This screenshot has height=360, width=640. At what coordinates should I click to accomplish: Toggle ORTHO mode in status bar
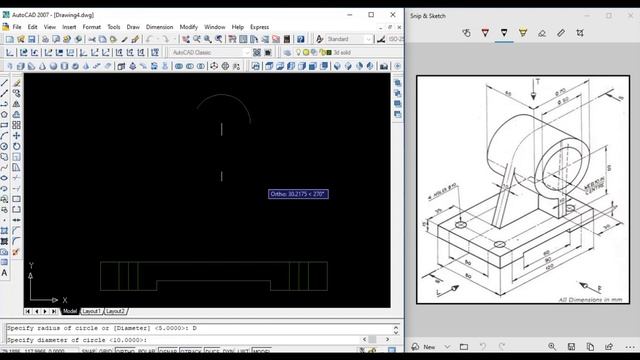point(125,351)
